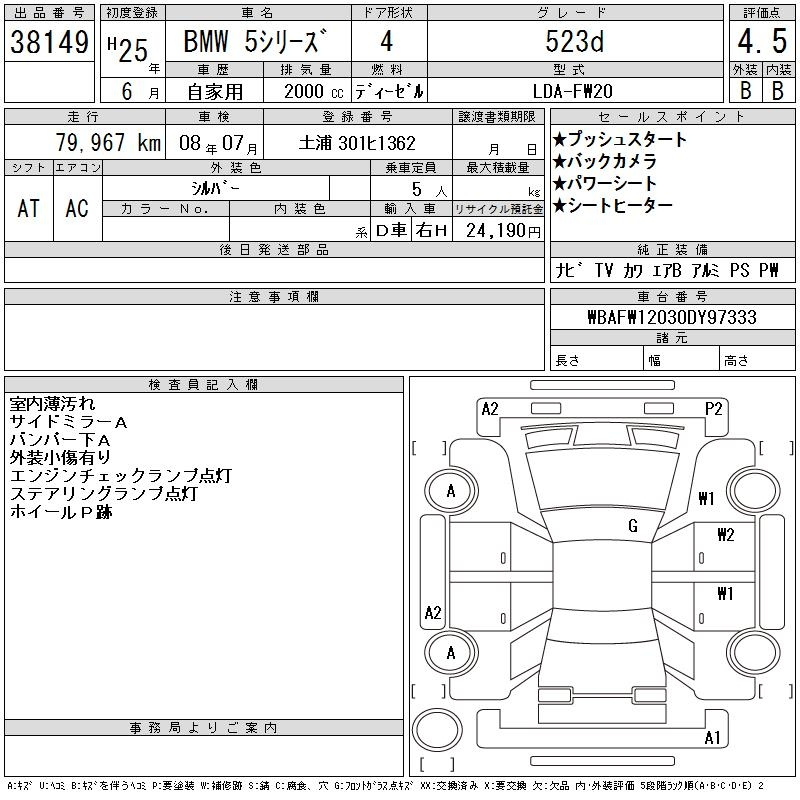Click the door count value 4
The width and height of the screenshot is (800, 800).
(x=387, y=41)
